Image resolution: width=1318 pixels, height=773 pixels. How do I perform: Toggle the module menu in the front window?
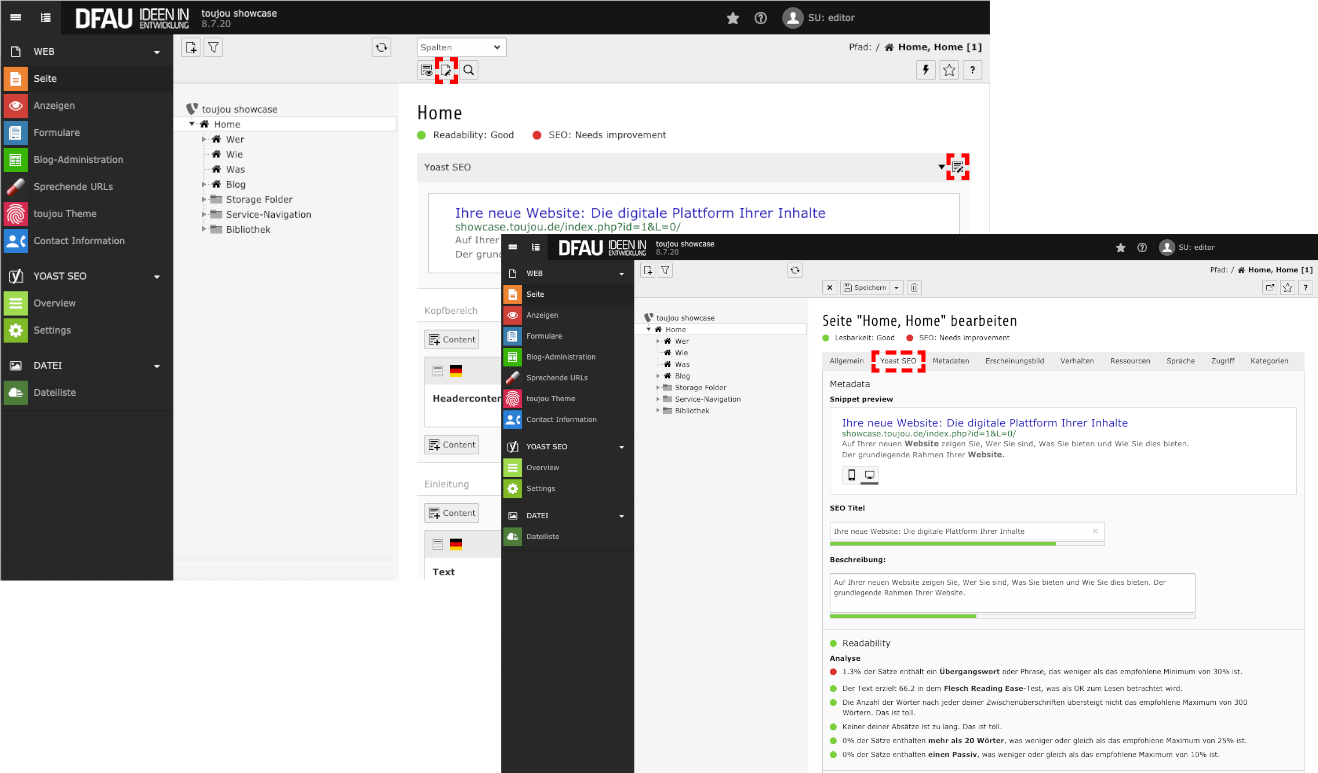513,247
